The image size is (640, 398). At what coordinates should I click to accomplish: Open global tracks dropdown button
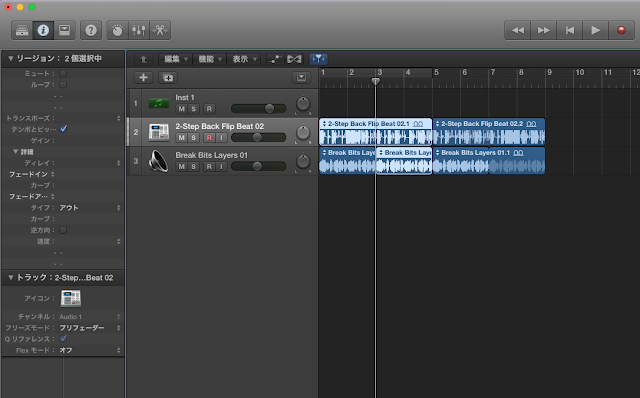(x=301, y=77)
